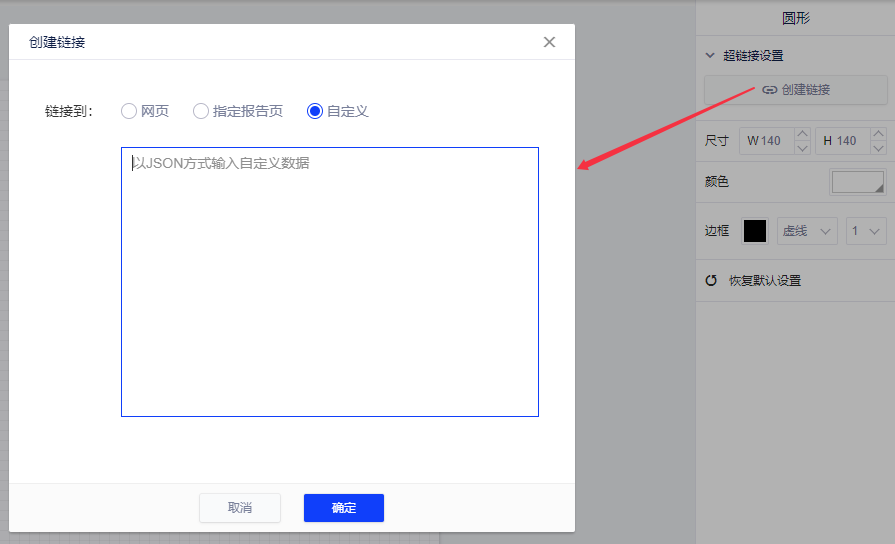Viewport: 895px width, 544px height.
Task: Choose the 指定报告页 radio option
Action: tap(201, 111)
